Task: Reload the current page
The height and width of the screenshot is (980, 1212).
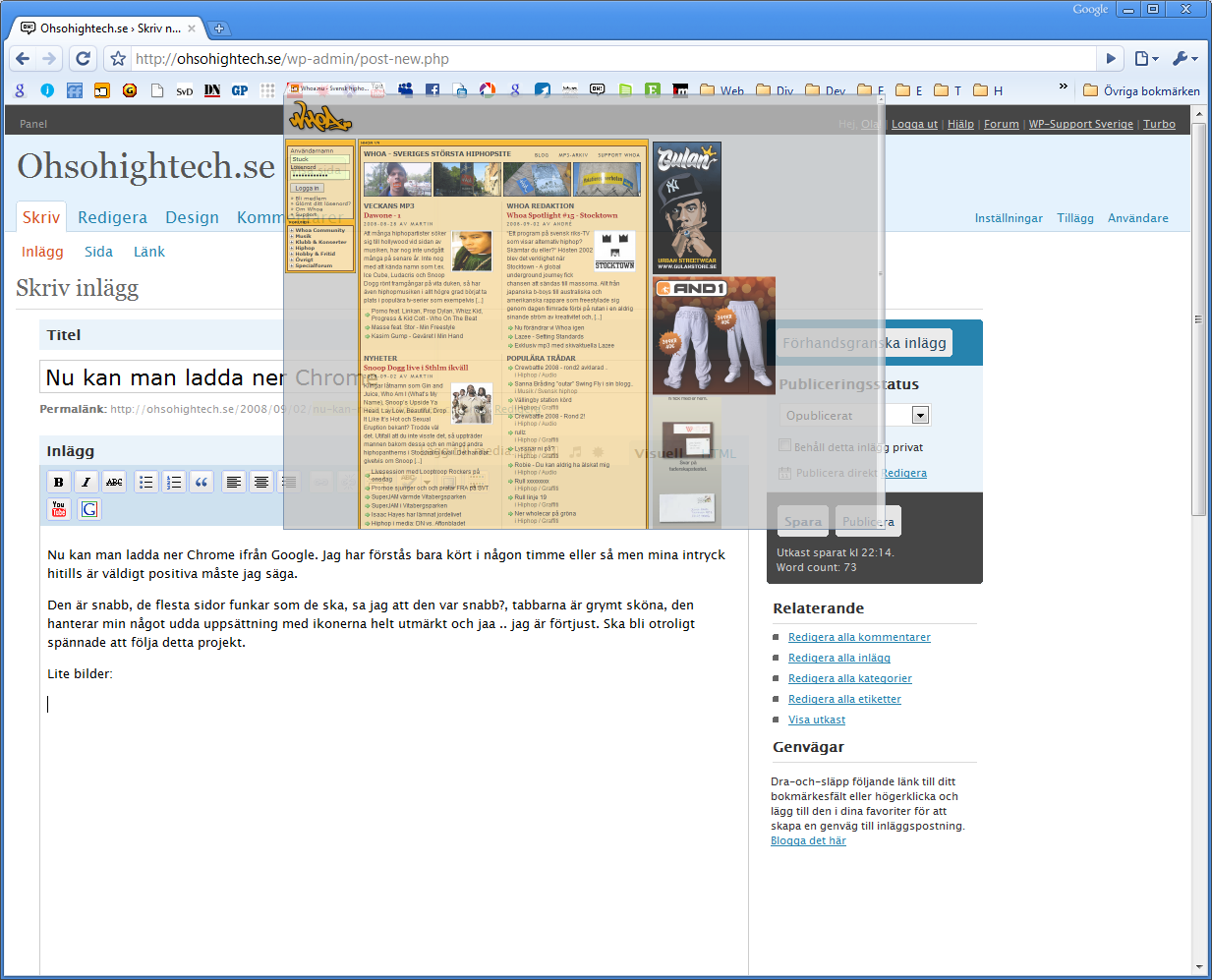Action: (x=84, y=59)
